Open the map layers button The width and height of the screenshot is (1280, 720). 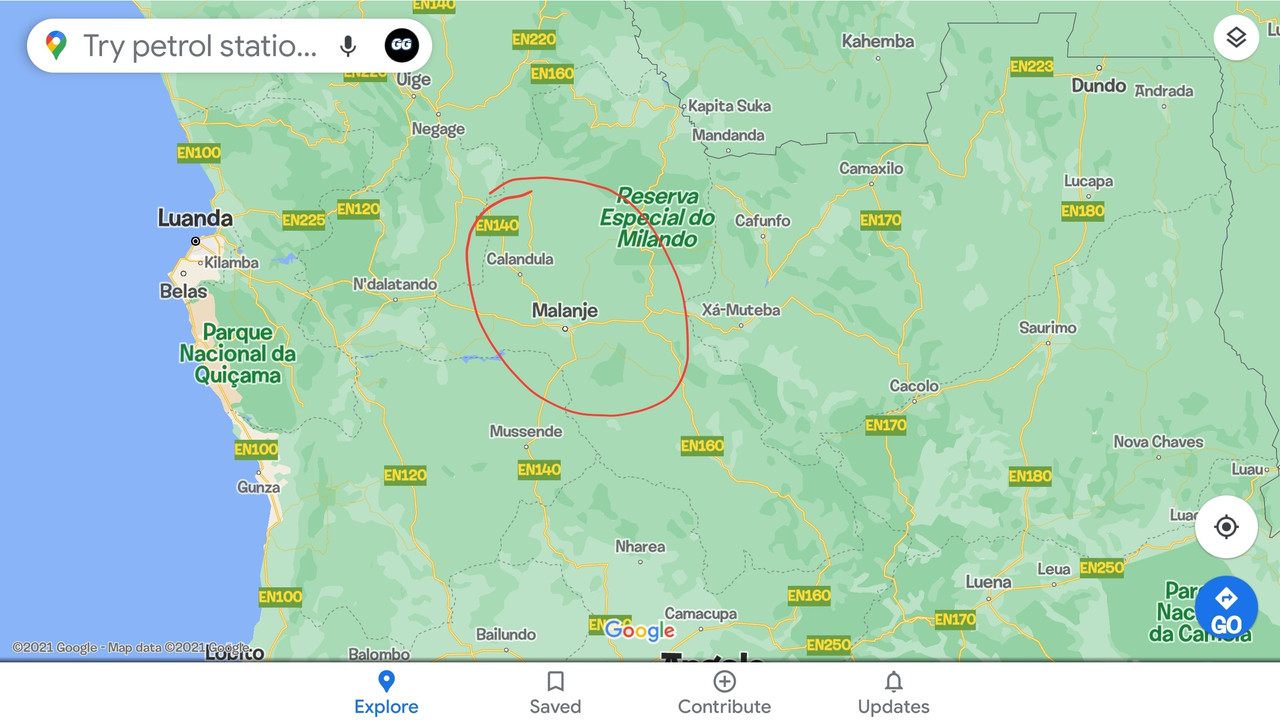click(x=1236, y=38)
